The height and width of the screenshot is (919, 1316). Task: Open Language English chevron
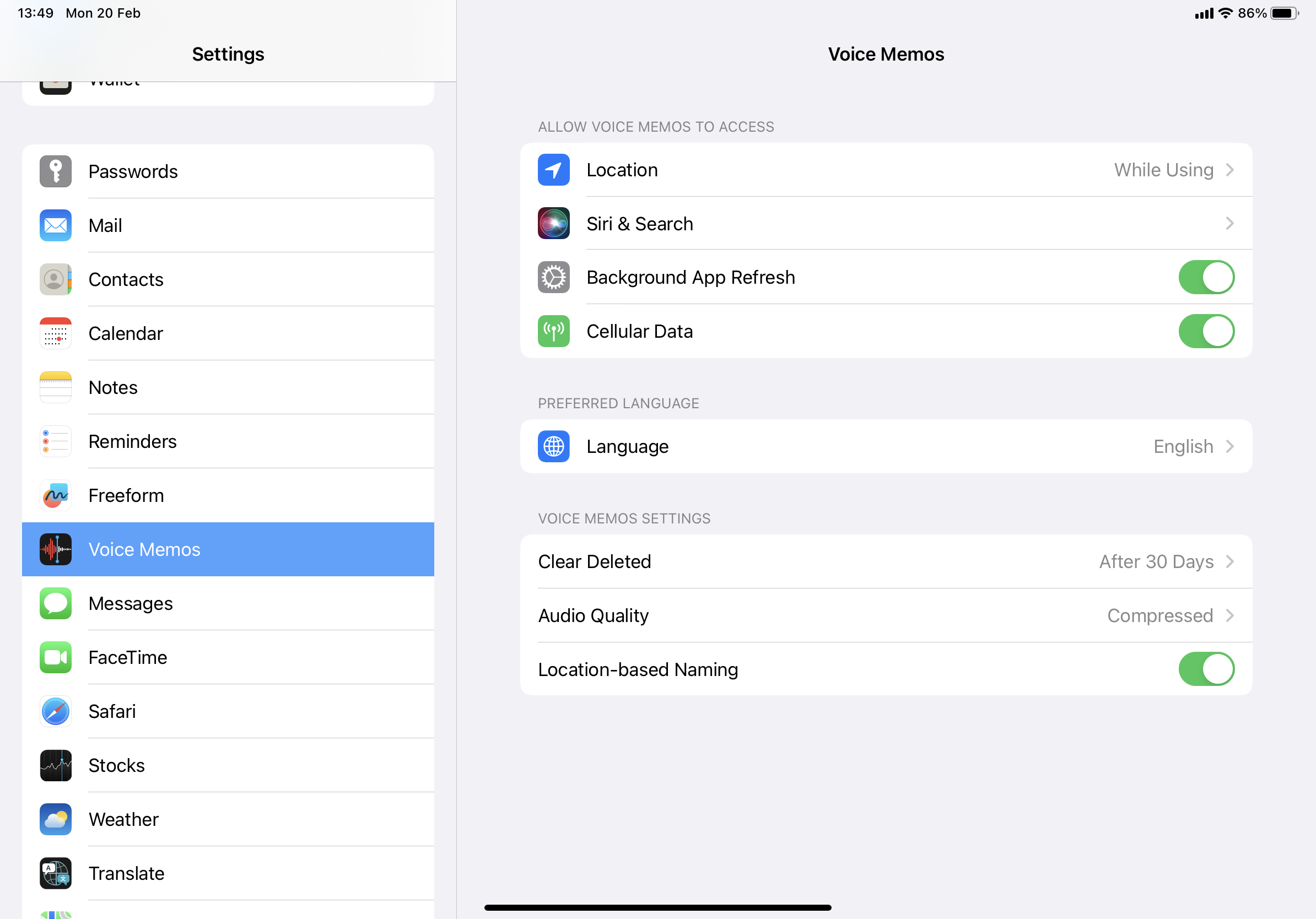[1229, 446]
